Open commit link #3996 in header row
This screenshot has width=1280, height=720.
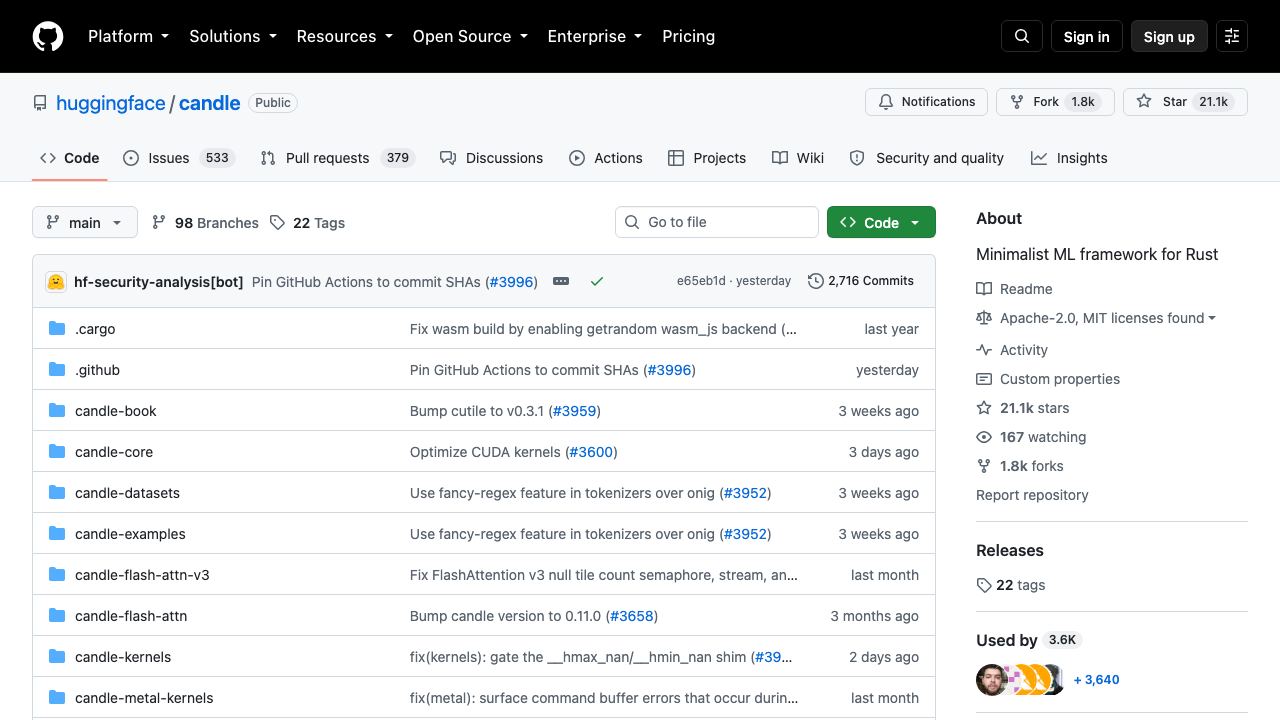coord(512,282)
